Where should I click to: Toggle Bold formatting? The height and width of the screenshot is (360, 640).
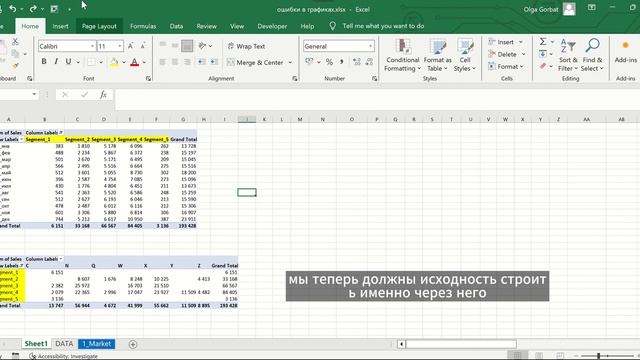click(x=44, y=62)
